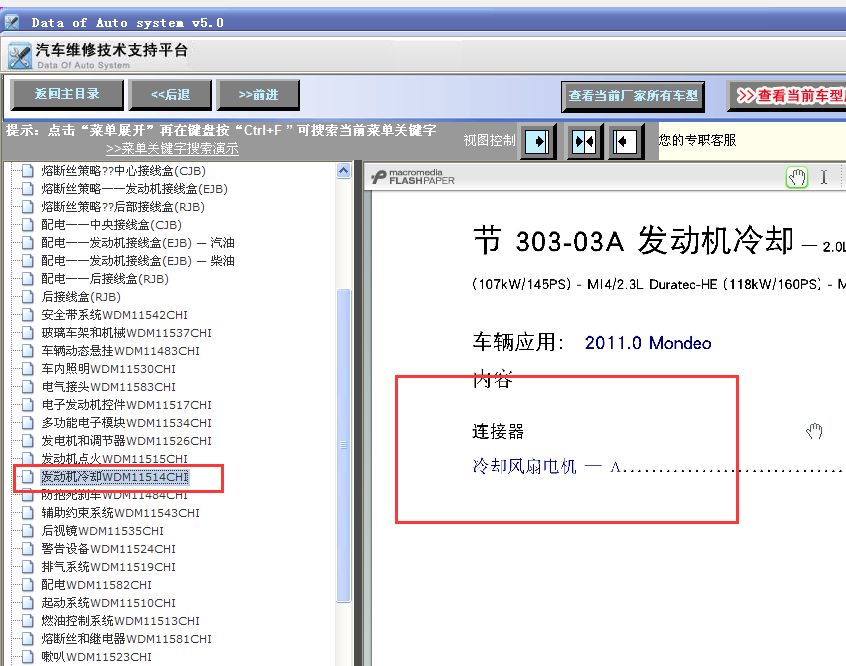This screenshot has width=846, height=666.
Task: Click the 2011.0 Mondeo vehicle link
Action: pos(648,343)
